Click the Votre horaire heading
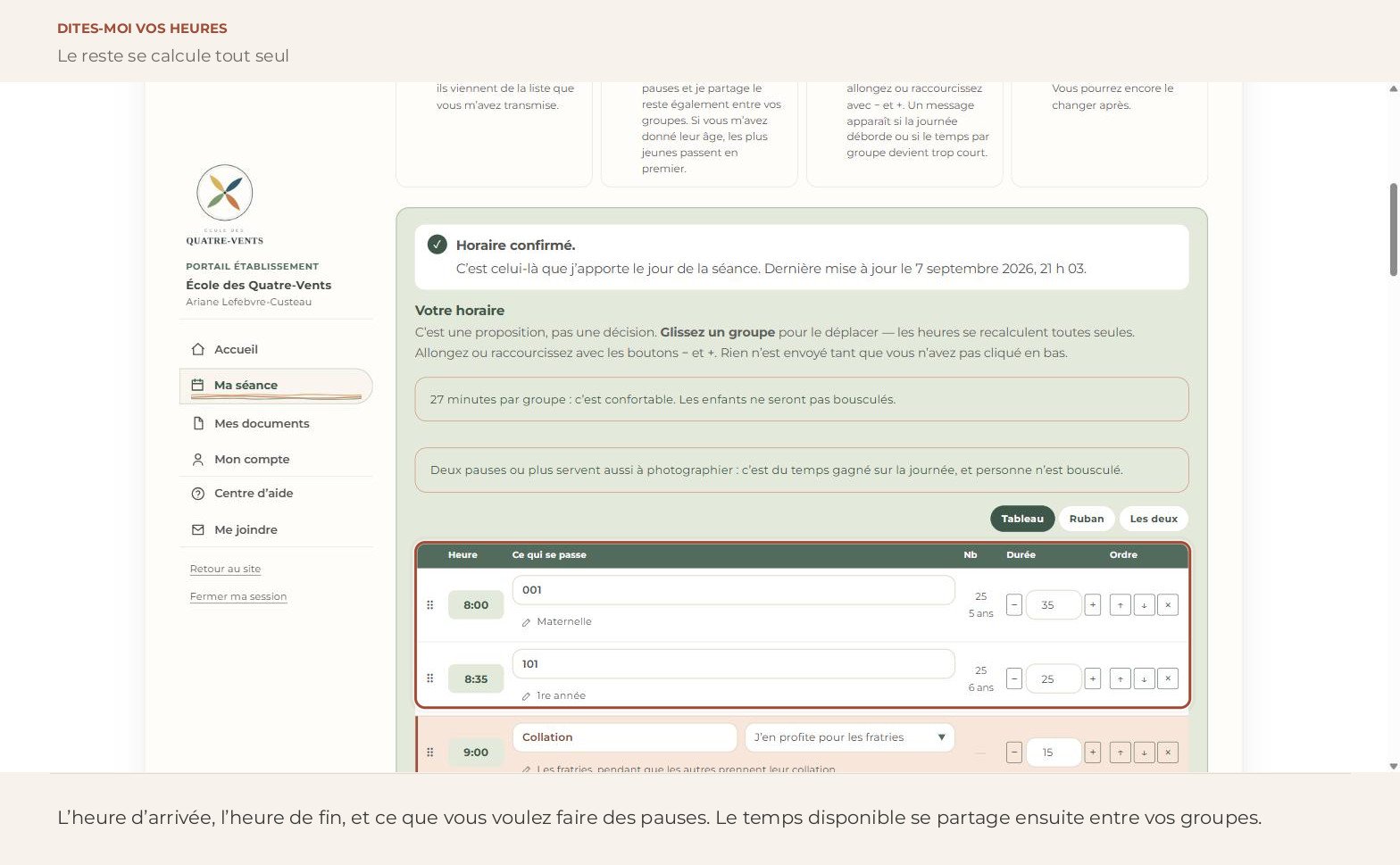The width and height of the screenshot is (1400, 865). tap(460, 311)
